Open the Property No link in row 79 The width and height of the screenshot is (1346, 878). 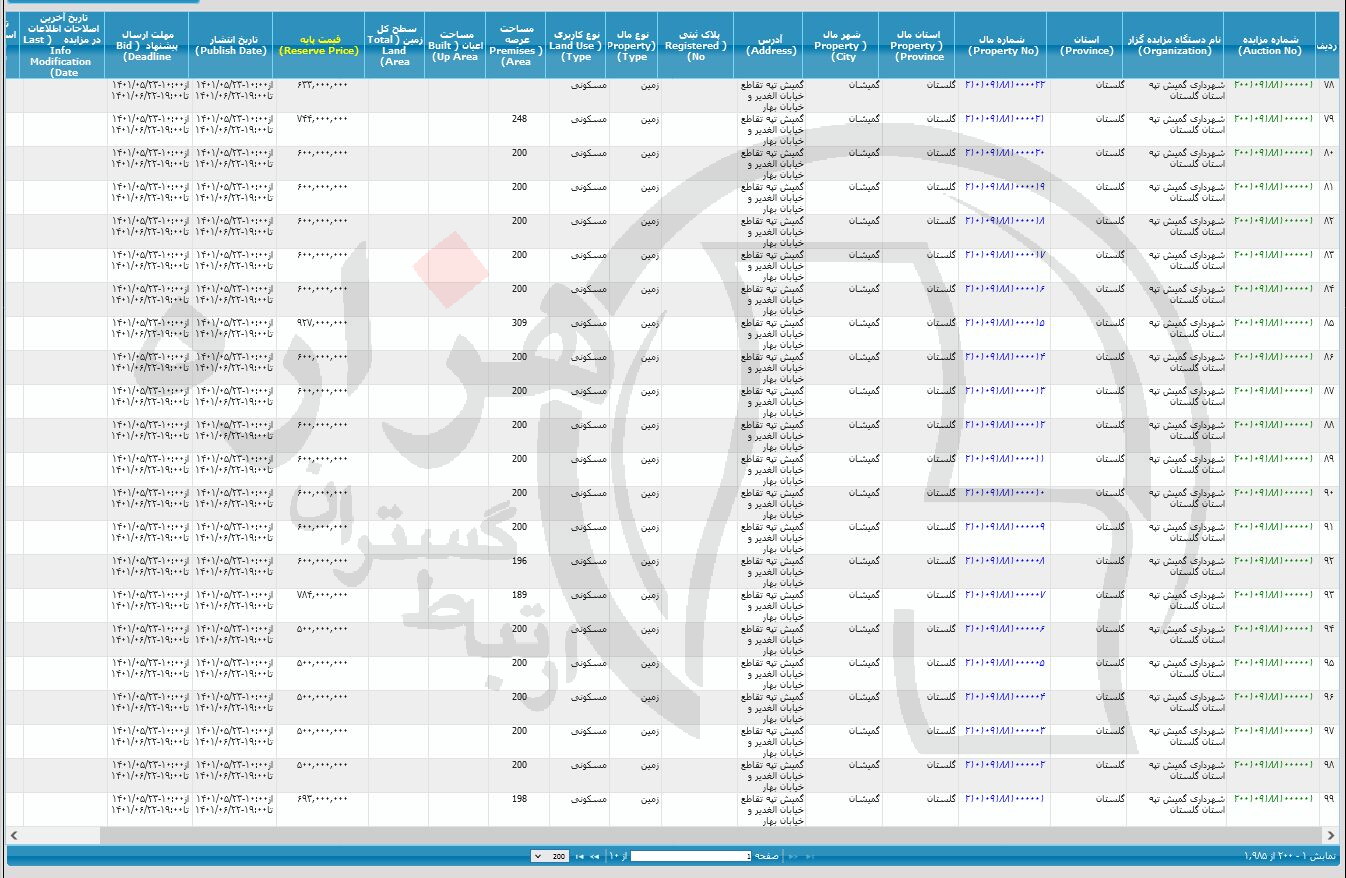pos(1005,119)
